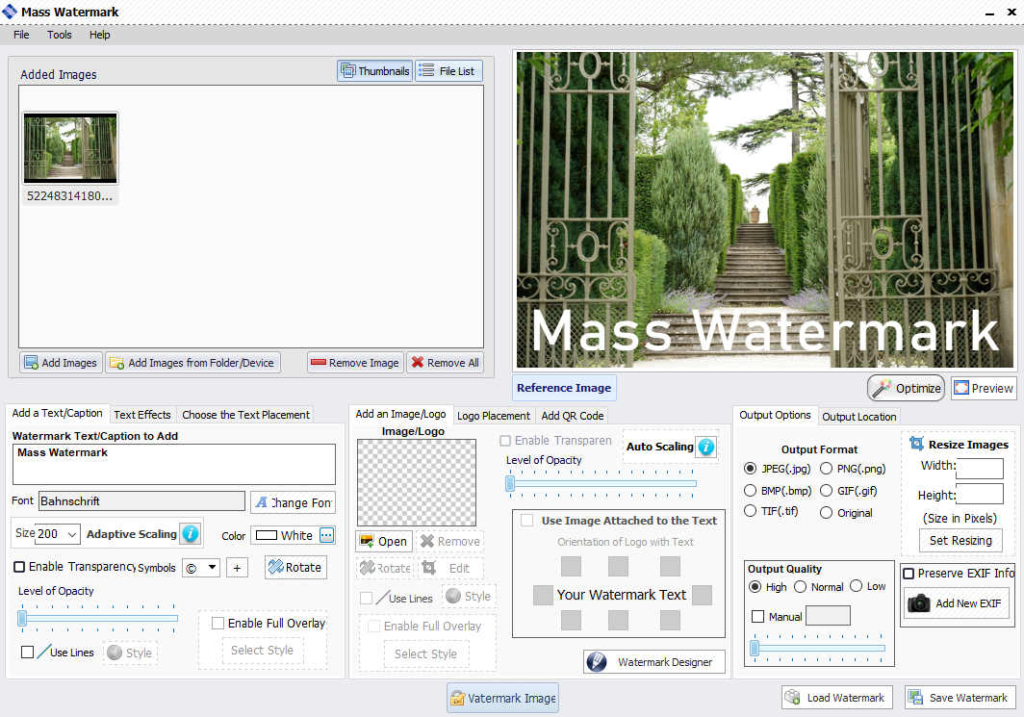The height and width of the screenshot is (717, 1024).
Task: Open logo lines Style button
Action: point(468,596)
